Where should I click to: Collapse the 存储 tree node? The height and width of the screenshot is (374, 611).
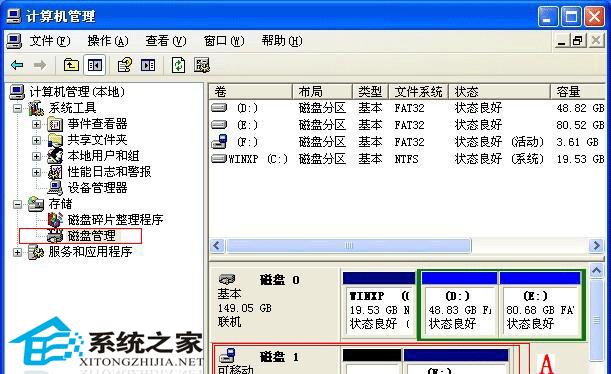[x=17, y=204]
